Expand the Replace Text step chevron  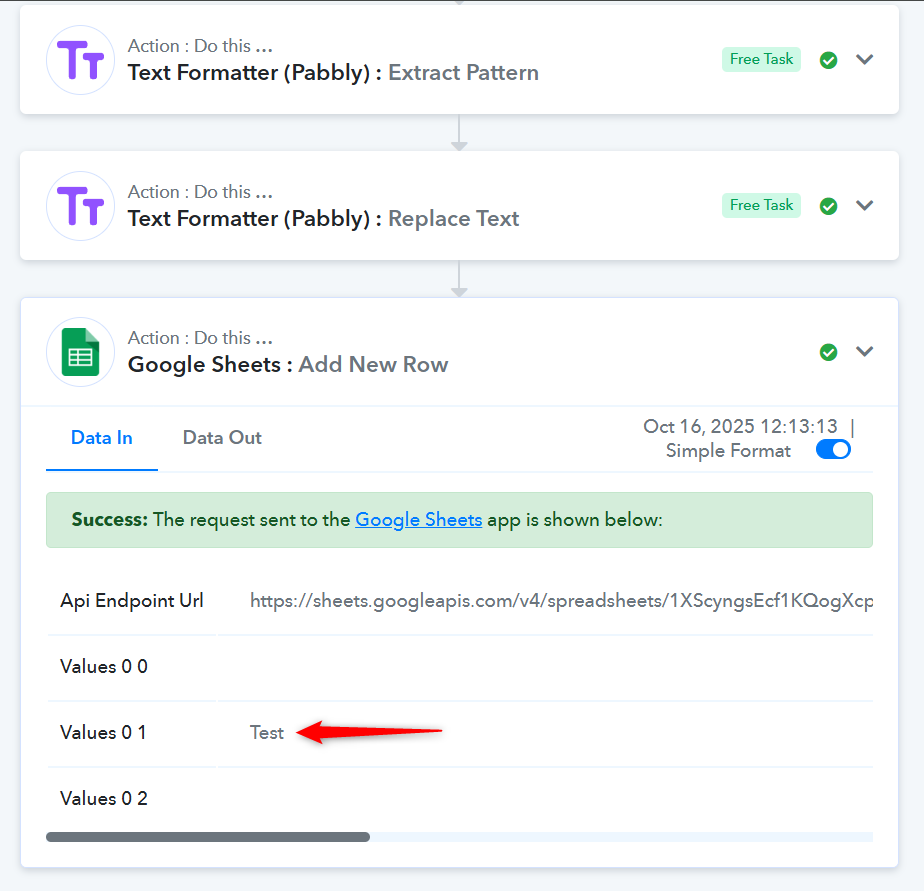[x=865, y=205]
